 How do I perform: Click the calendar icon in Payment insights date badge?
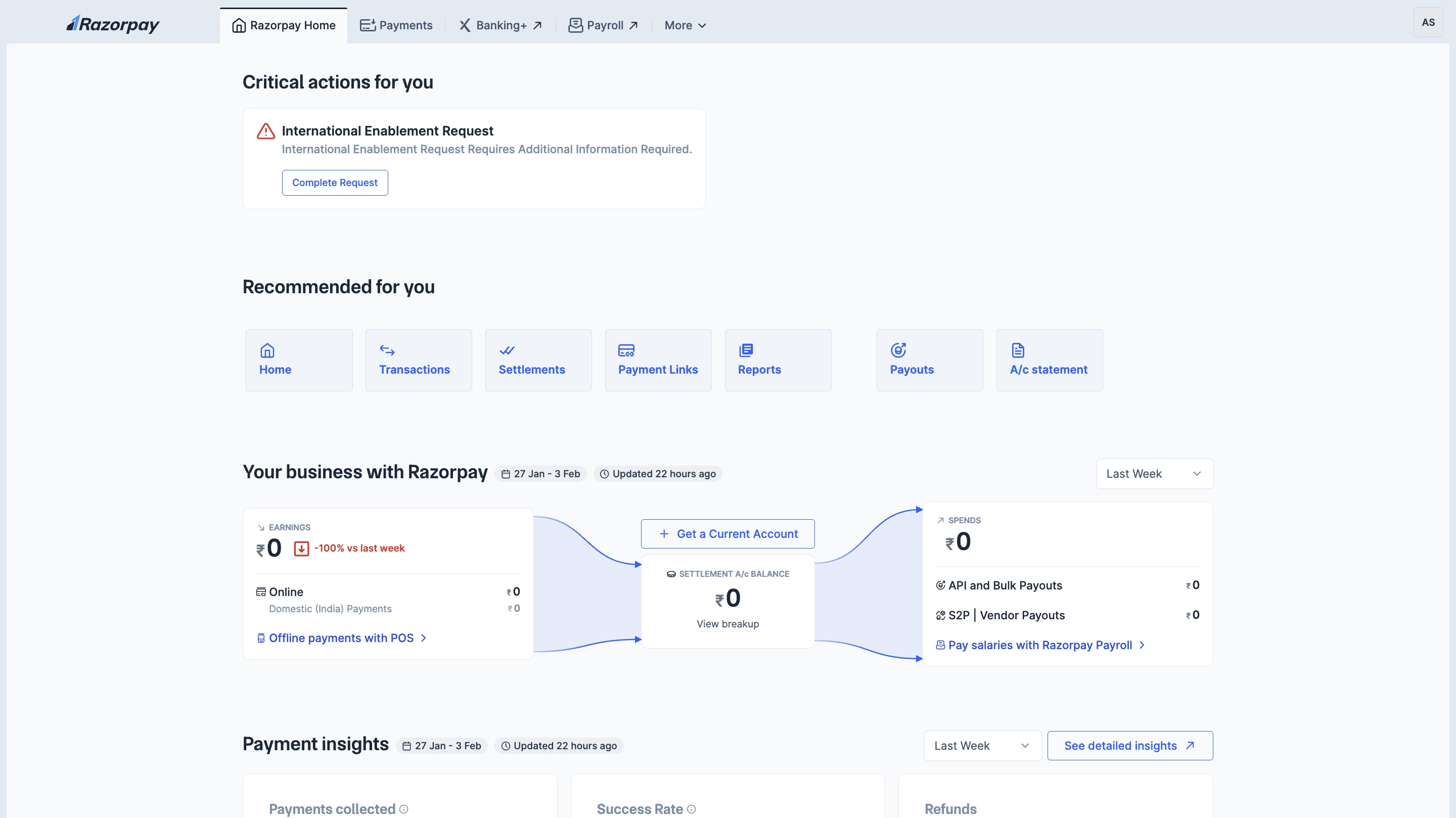click(x=406, y=746)
